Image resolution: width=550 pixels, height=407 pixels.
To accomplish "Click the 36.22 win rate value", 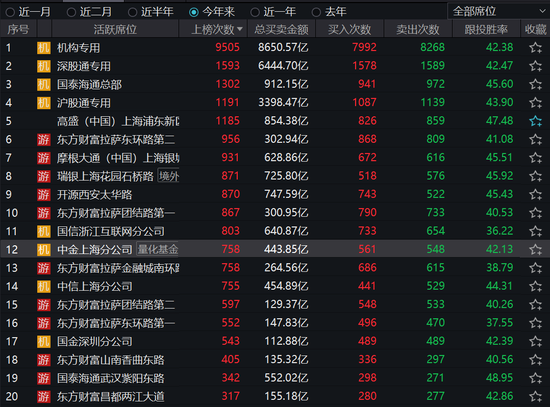I will click(499, 231).
